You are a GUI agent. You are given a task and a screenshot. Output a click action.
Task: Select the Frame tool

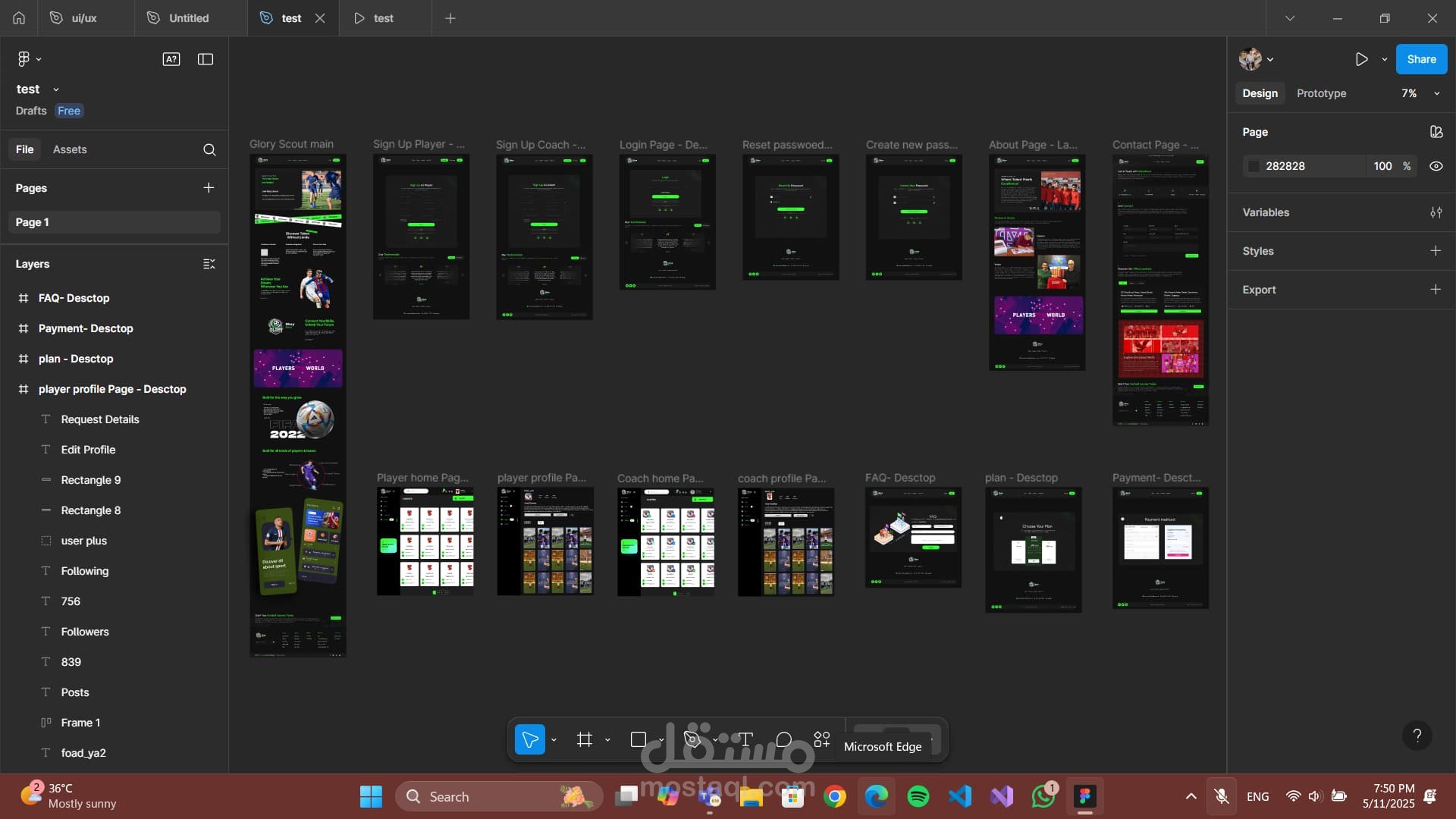coord(585,739)
